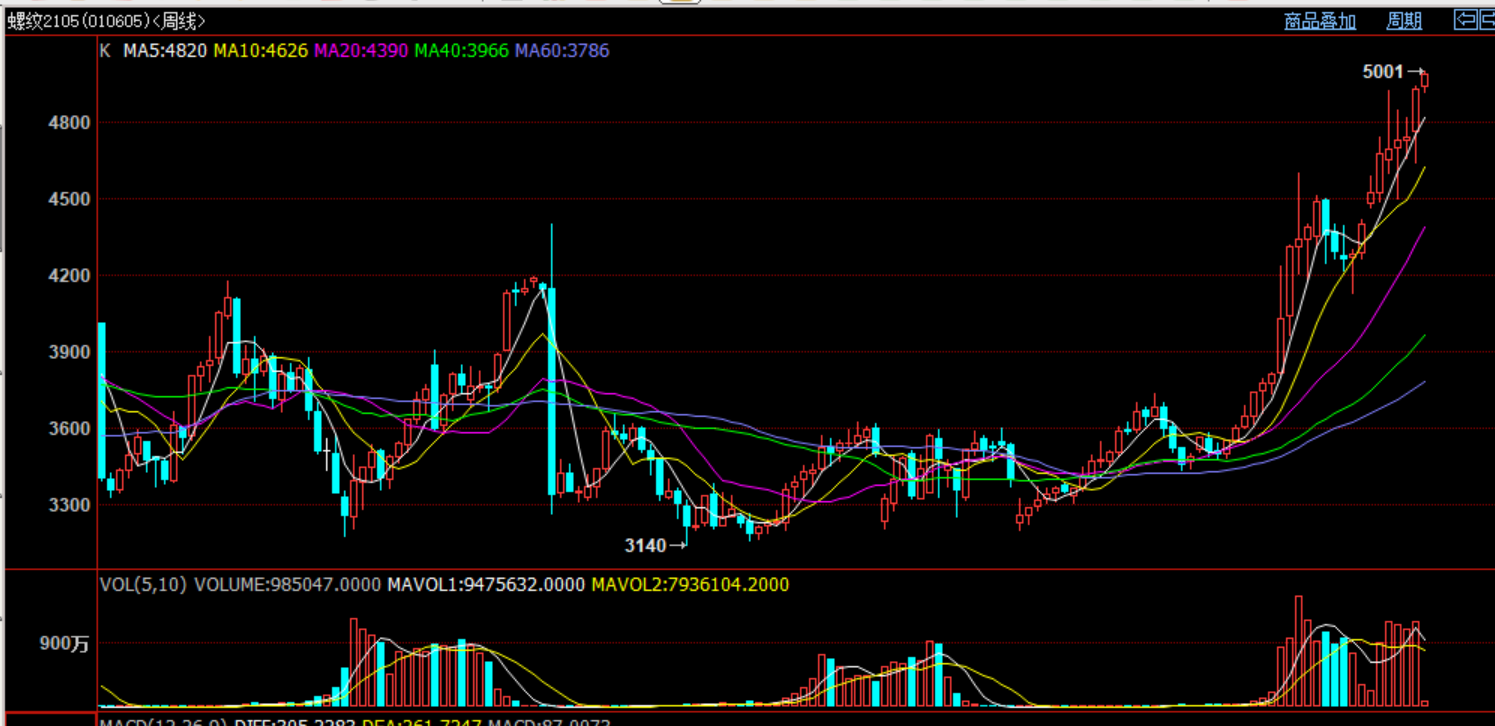Click the MAVOL1:9475632.0000 value

coord(486,585)
